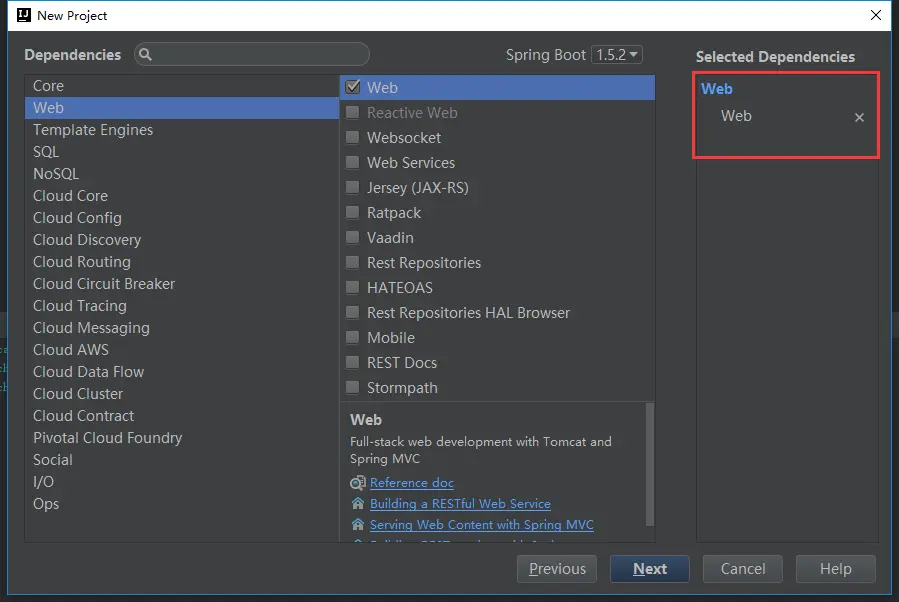This screenshot has height=602, width=899.
Task: Open the Reference doc link
Action: (x=412, y=483)
